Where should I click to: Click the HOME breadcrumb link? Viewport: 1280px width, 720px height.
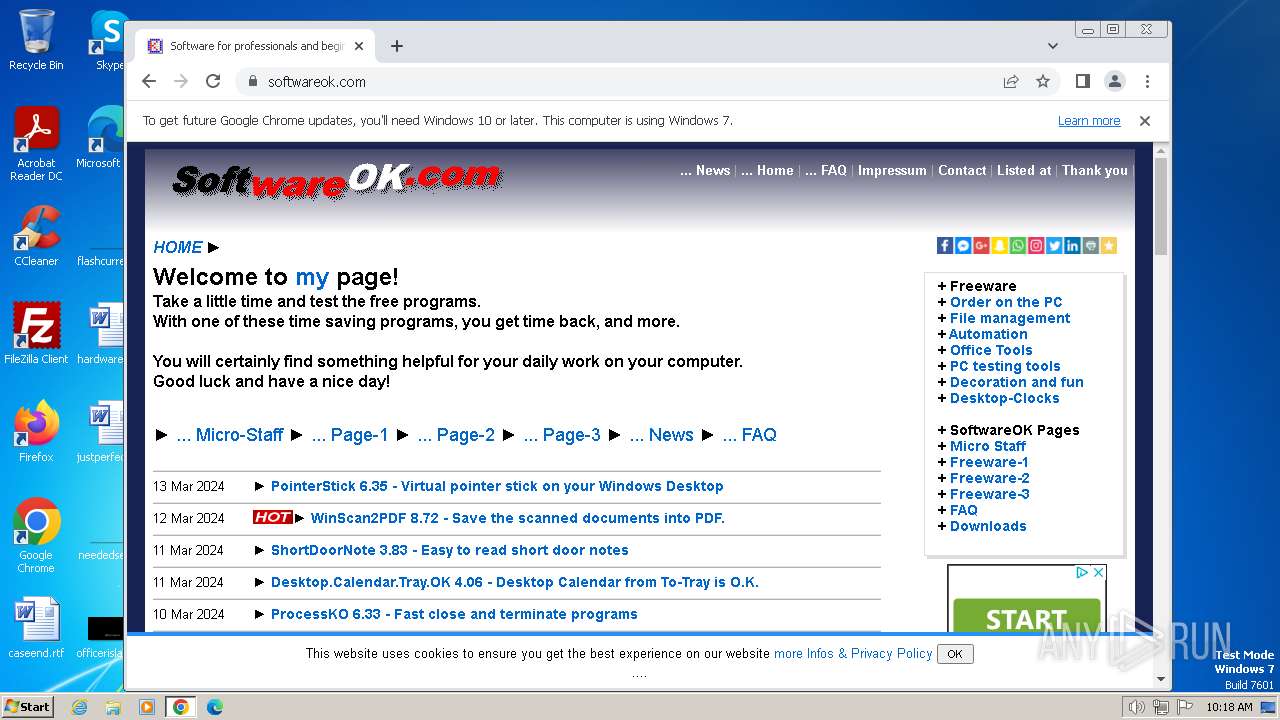tap(178, 247)
